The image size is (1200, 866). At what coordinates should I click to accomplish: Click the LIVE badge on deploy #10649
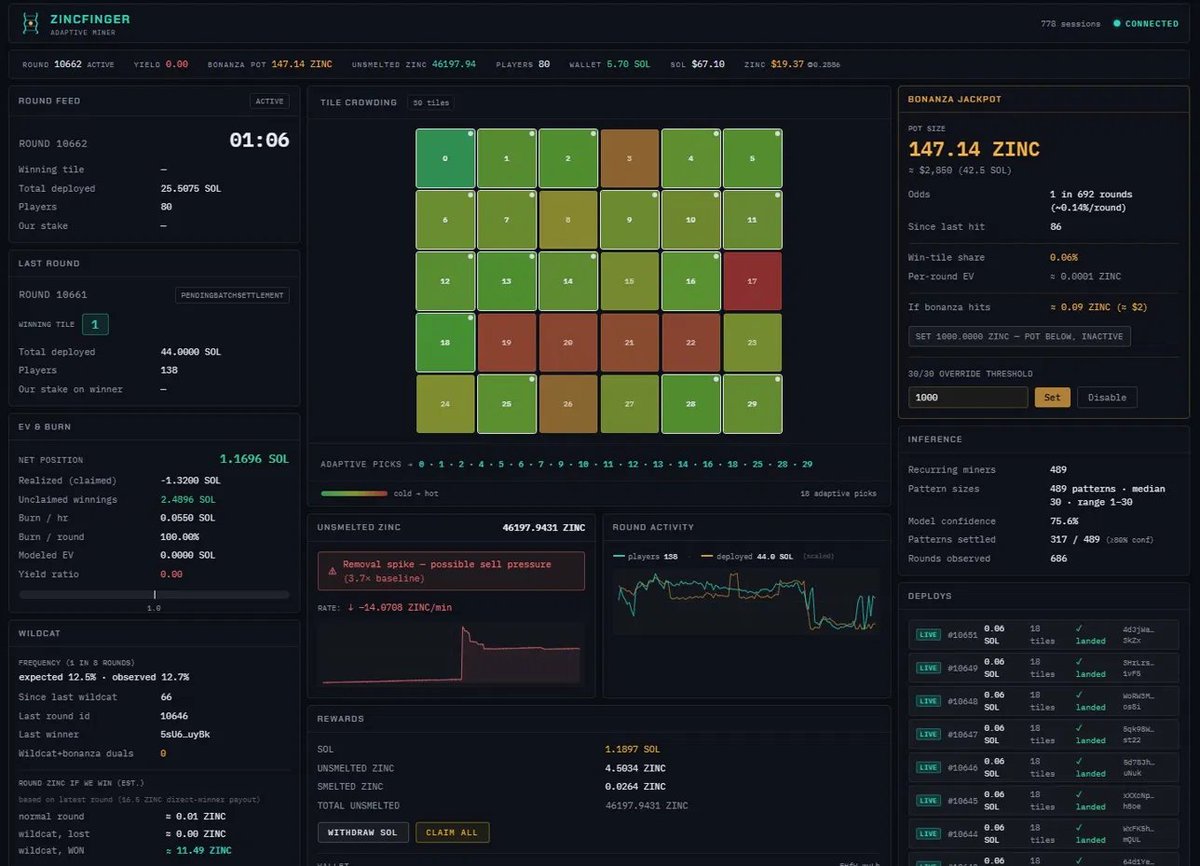[928, 668]
